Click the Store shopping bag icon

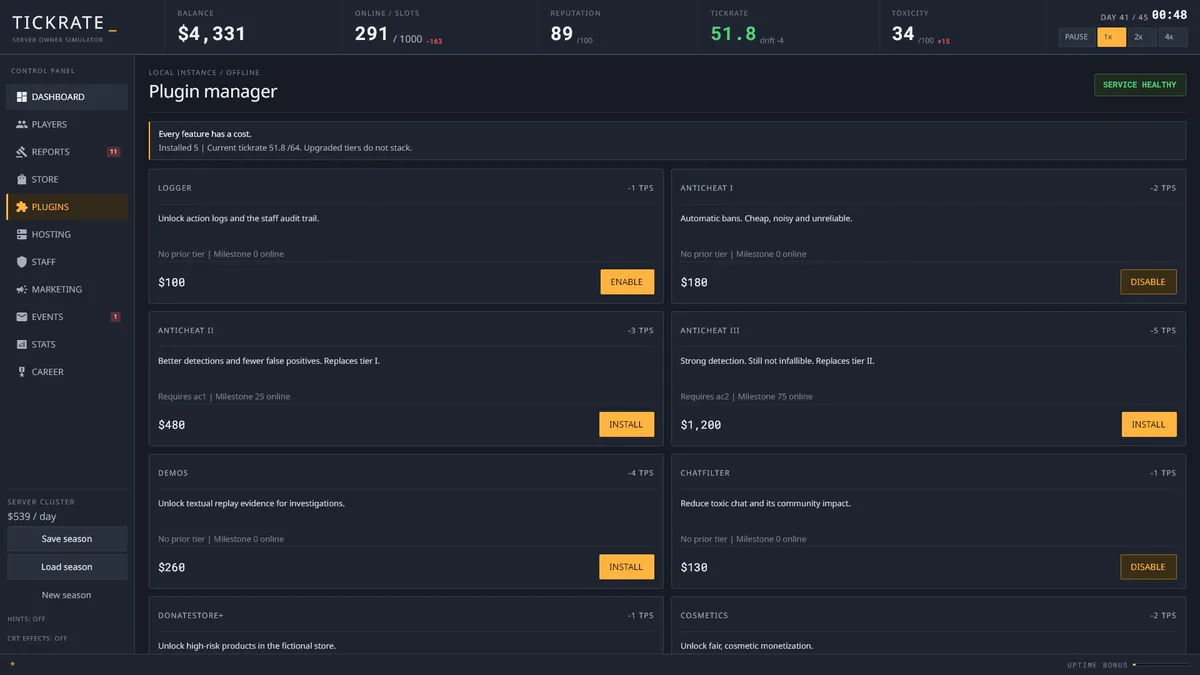pos(22,180)
